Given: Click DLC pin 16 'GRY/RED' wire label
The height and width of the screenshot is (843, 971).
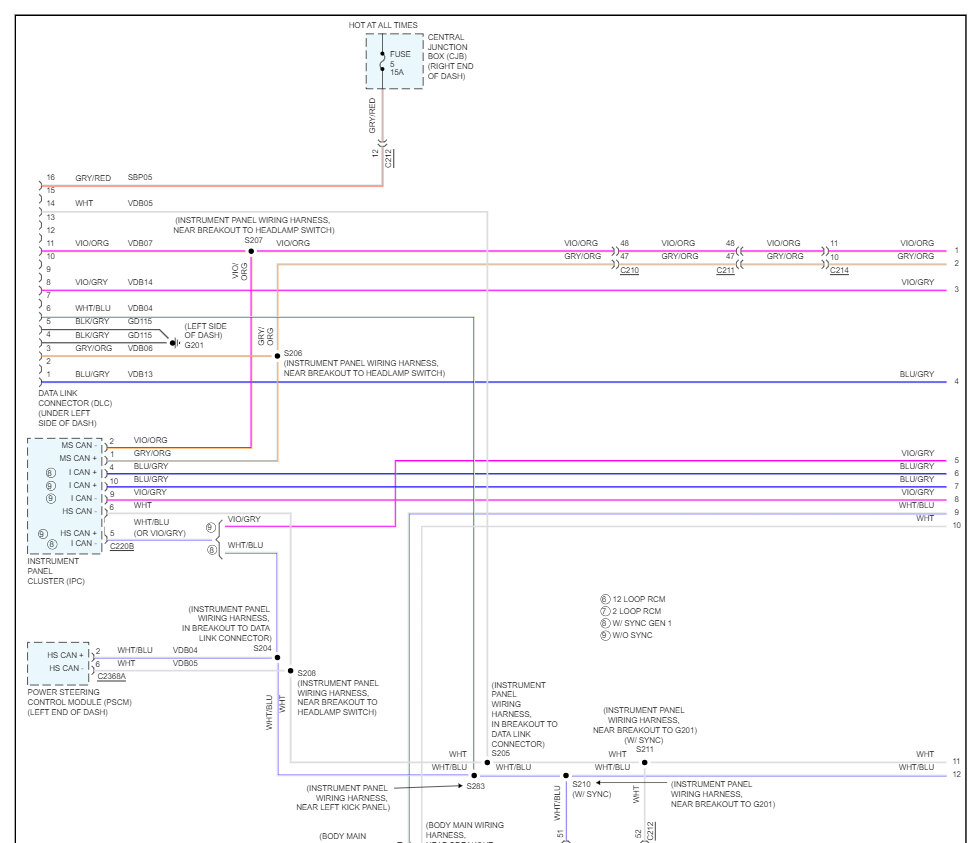Looking at the screenshot, I should 93,178.
